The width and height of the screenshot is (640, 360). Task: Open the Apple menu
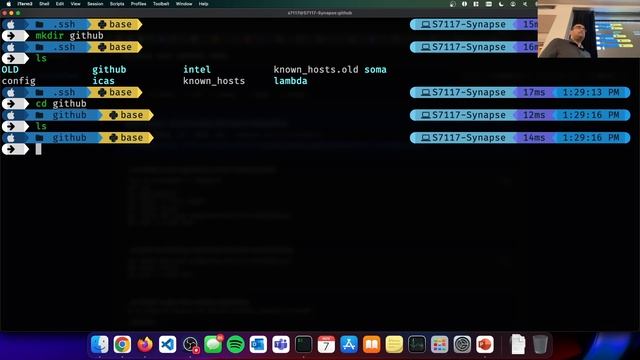coord(9,4)
